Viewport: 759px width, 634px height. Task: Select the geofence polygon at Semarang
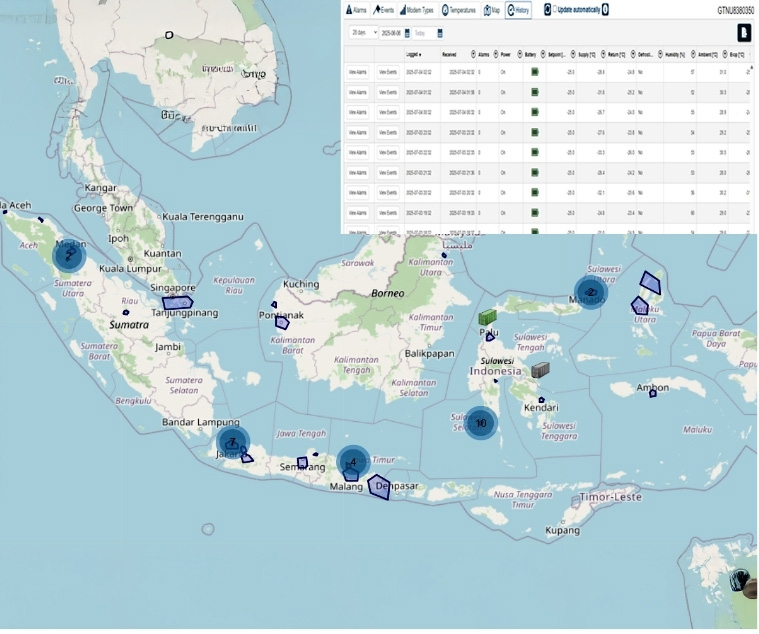(303, 463)
